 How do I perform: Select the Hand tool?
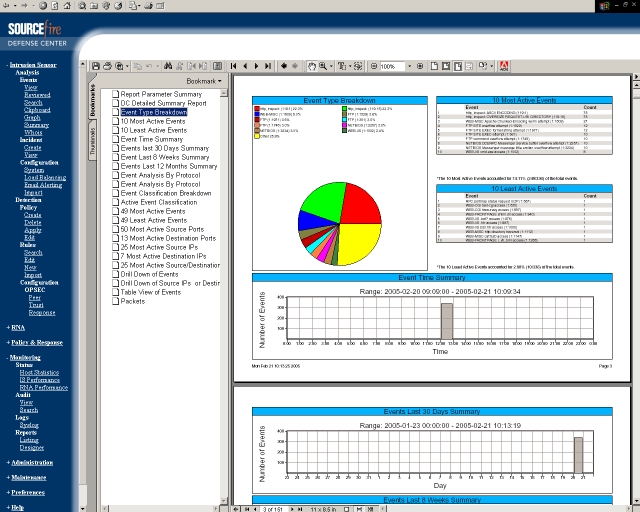click(x=312, y=66)
